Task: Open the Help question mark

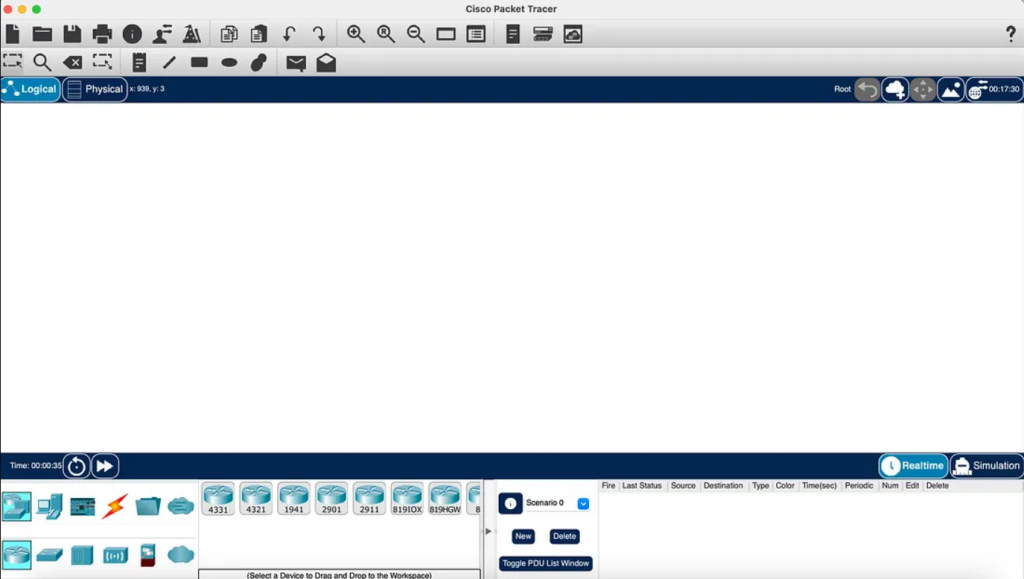Action: point(1010,34)
